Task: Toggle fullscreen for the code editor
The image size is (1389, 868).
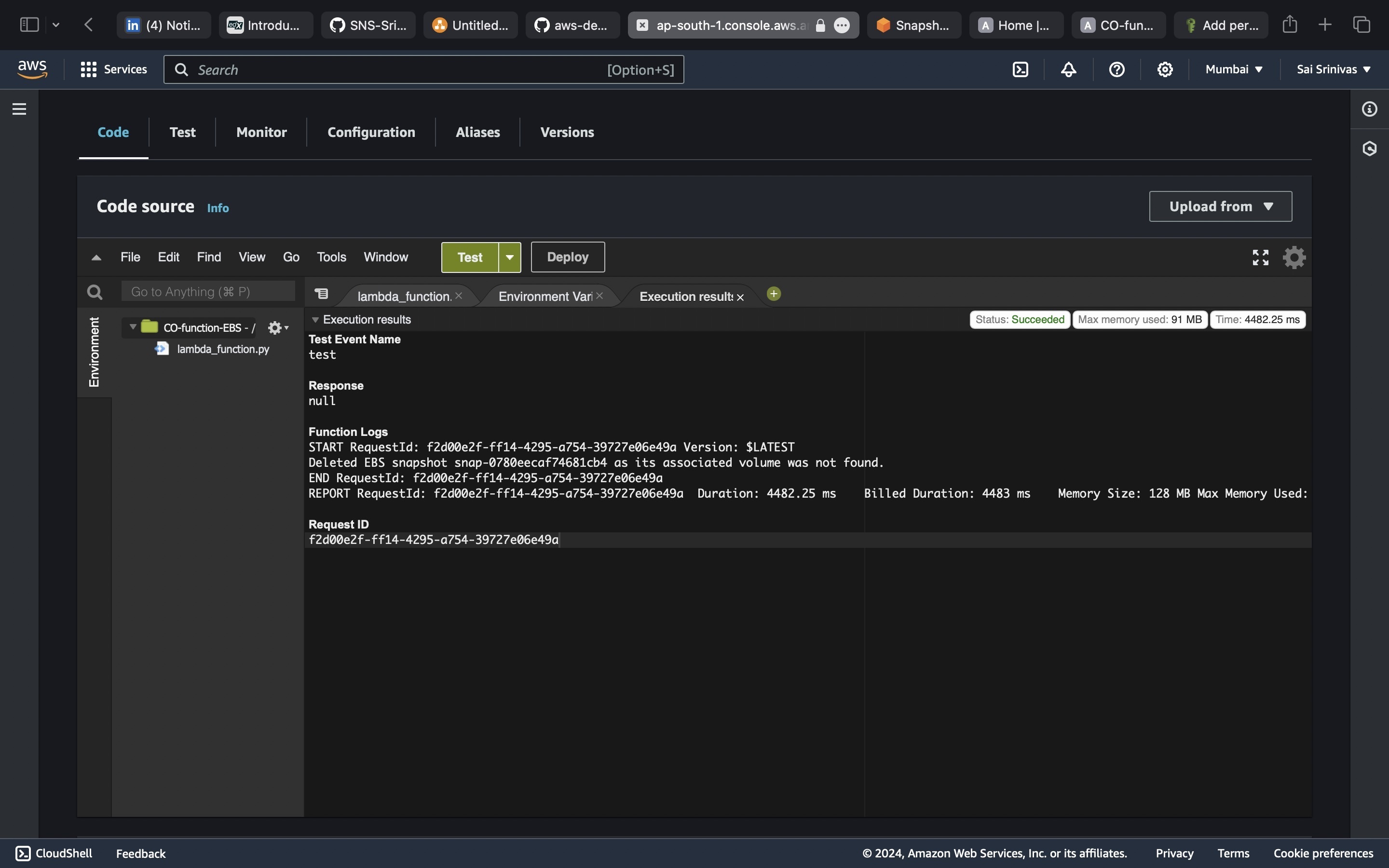Action: (x=1260, y=257)
